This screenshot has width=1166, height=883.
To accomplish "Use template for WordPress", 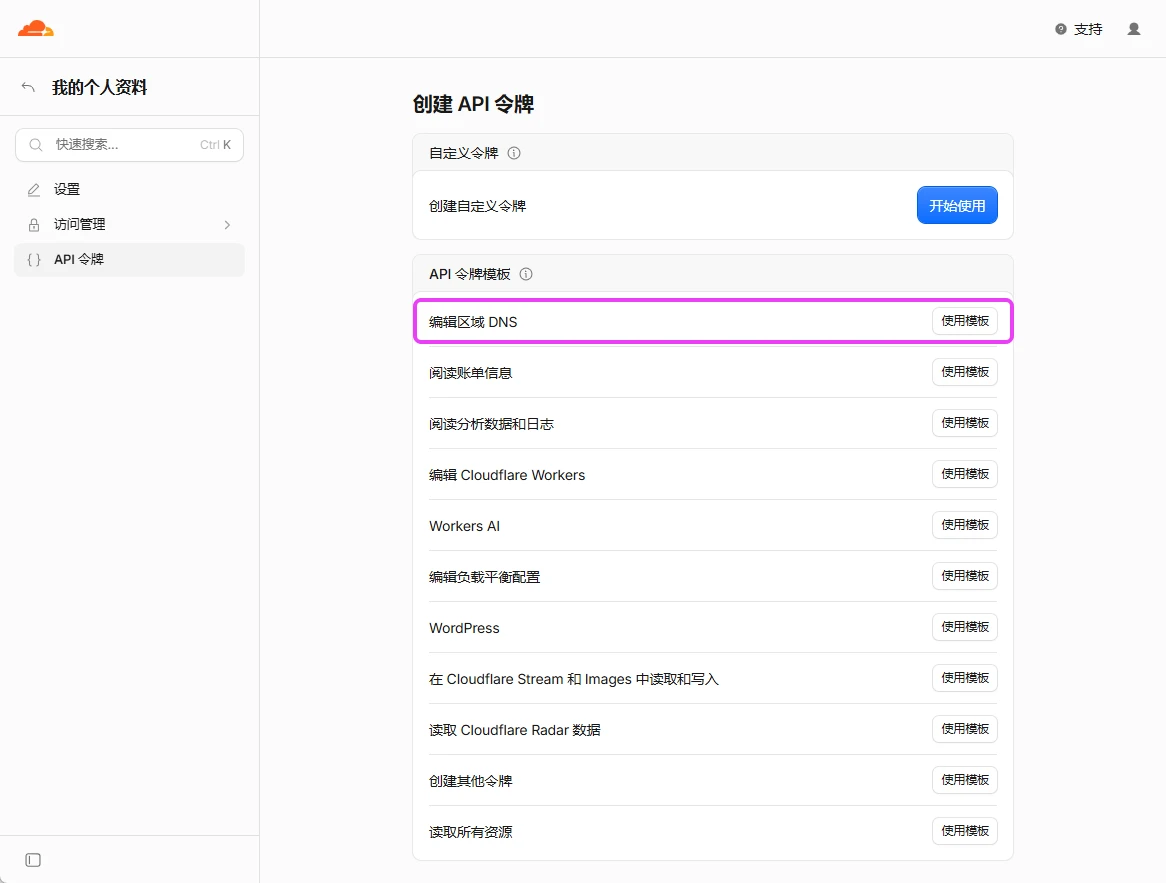I will tap(964, 627).
